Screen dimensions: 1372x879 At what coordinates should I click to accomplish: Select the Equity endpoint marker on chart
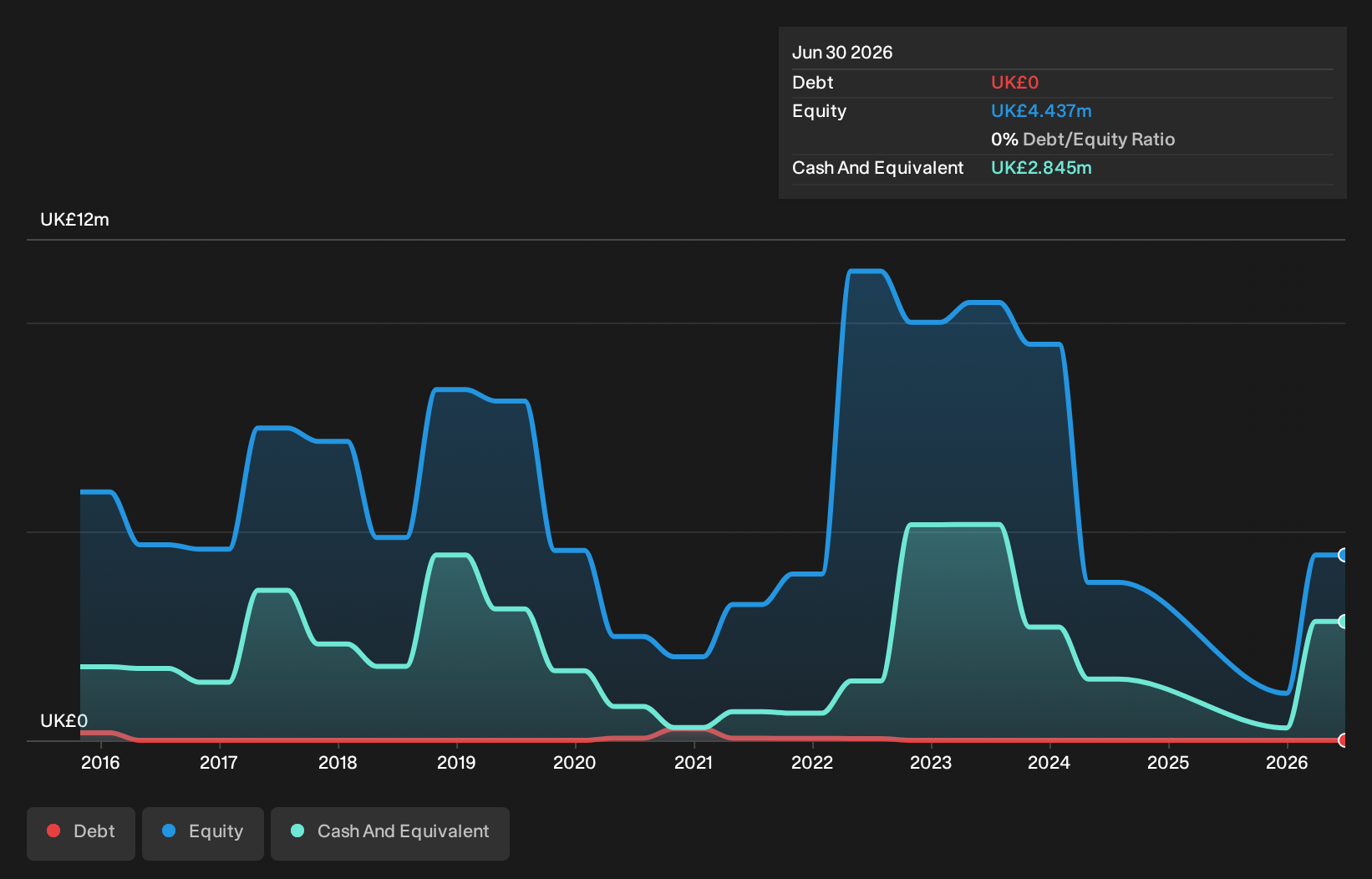pyautogui.click(x=1343, y=555)
